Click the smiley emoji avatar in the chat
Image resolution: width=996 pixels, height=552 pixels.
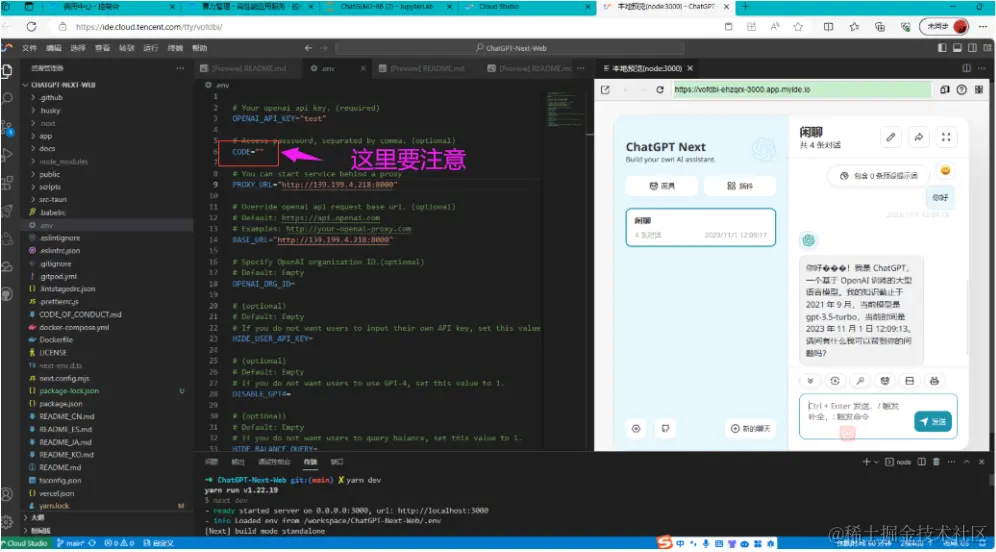[945, 170]
